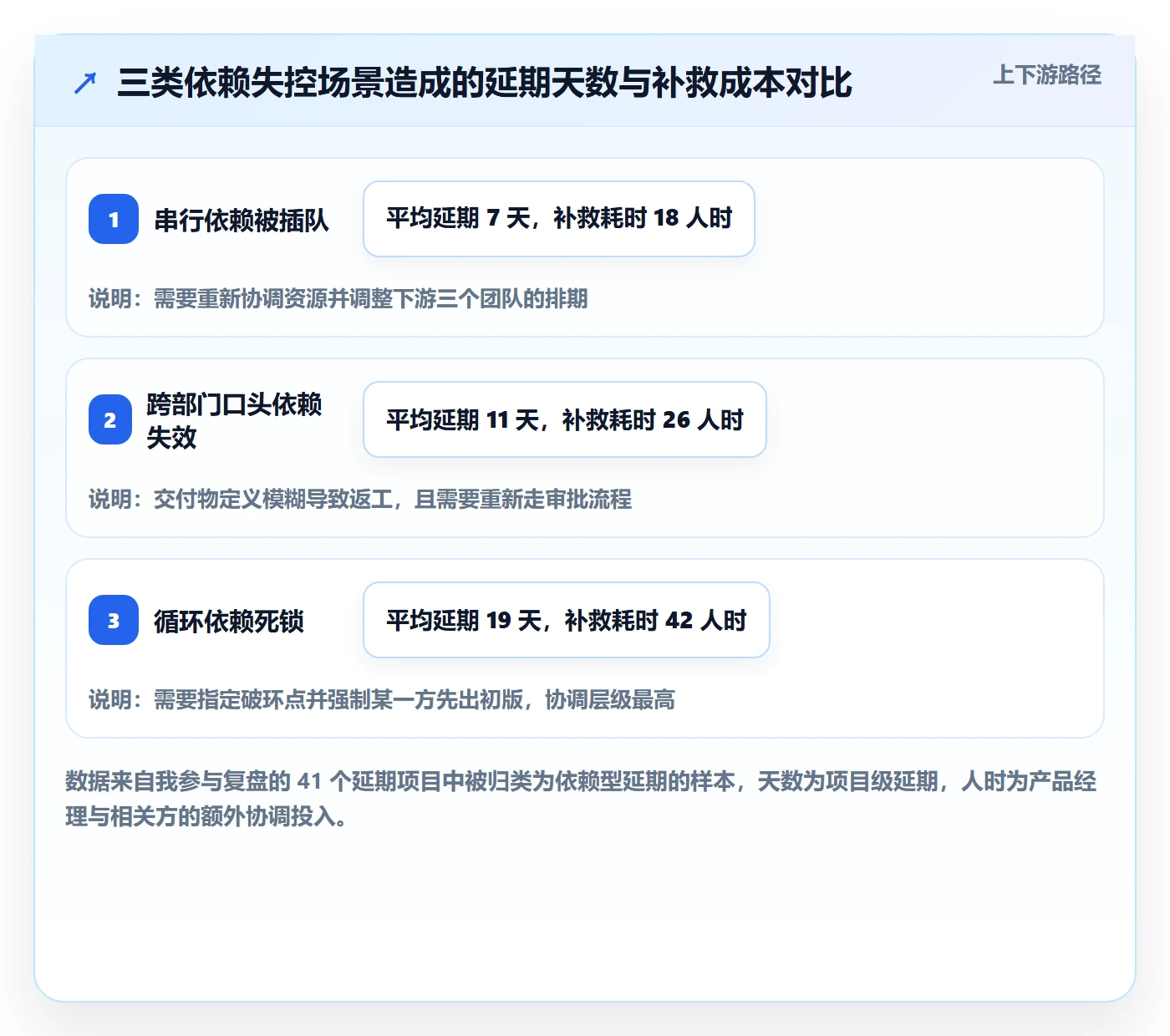This screenshot has width=1170, height=1036.
Task: Click the note 交付物定义模糊导致返工
Action: click(273, 499)
